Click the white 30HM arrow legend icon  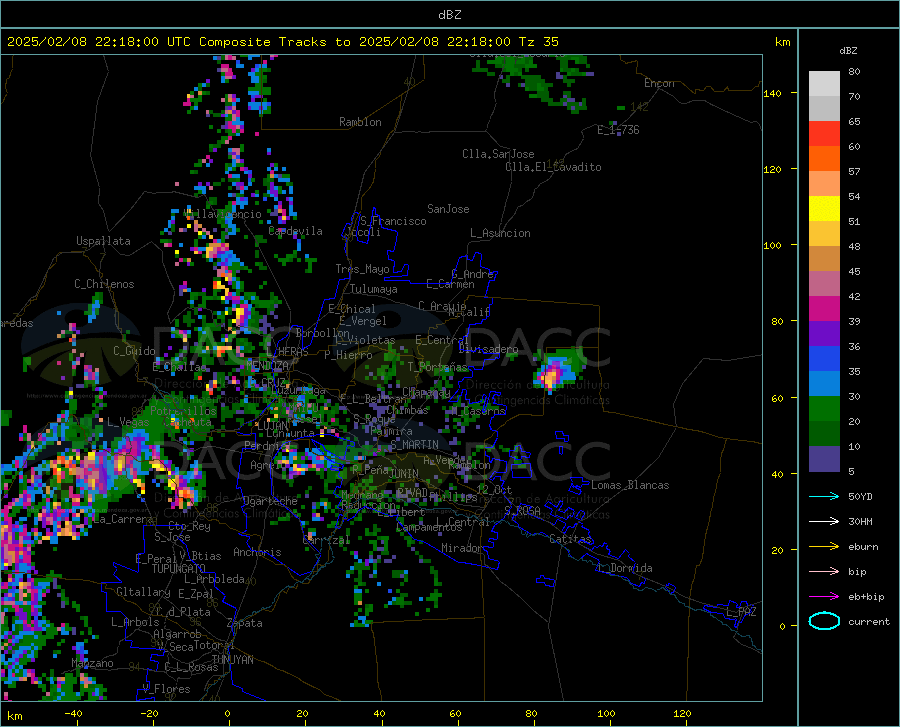coord(824,521)
